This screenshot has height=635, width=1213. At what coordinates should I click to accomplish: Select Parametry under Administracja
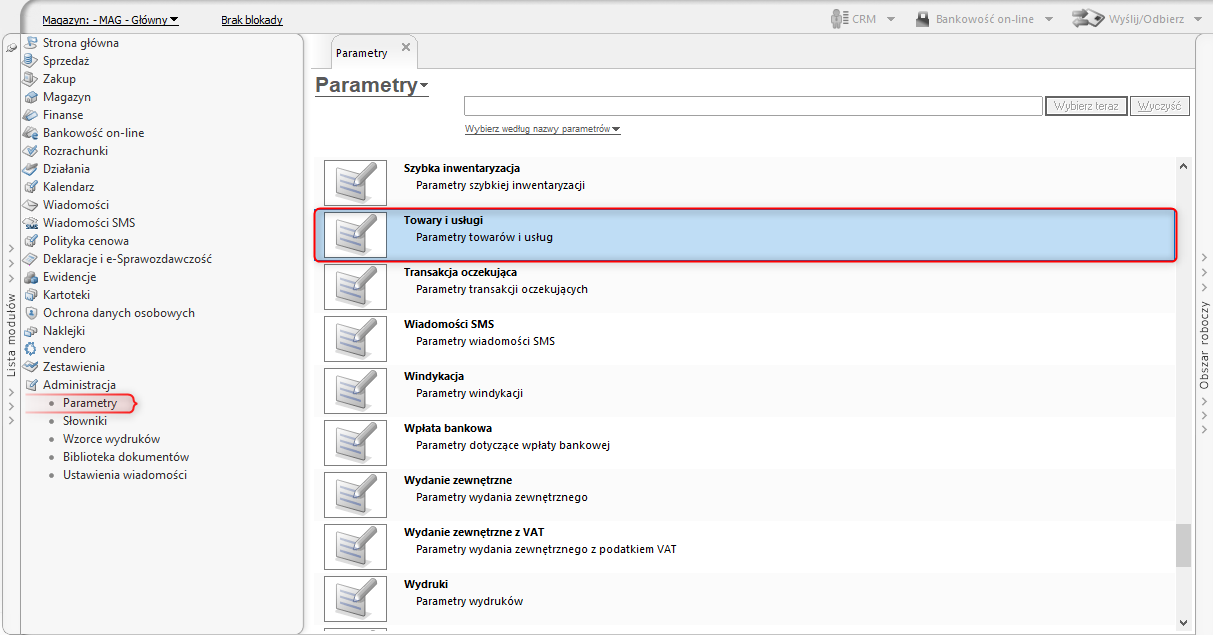(x=90, y=403)
